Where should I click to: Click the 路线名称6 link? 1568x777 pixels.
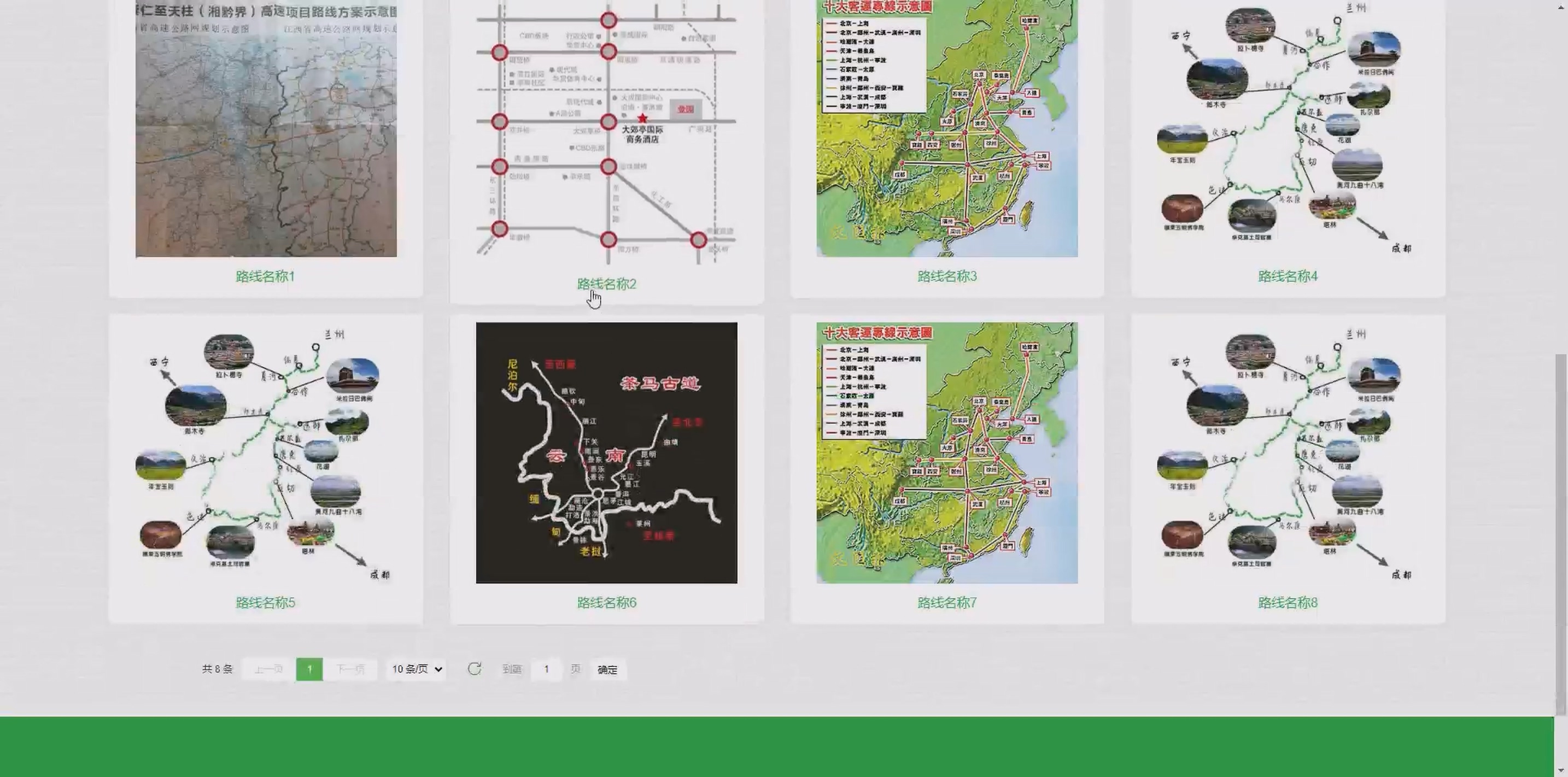pos(606,602)
